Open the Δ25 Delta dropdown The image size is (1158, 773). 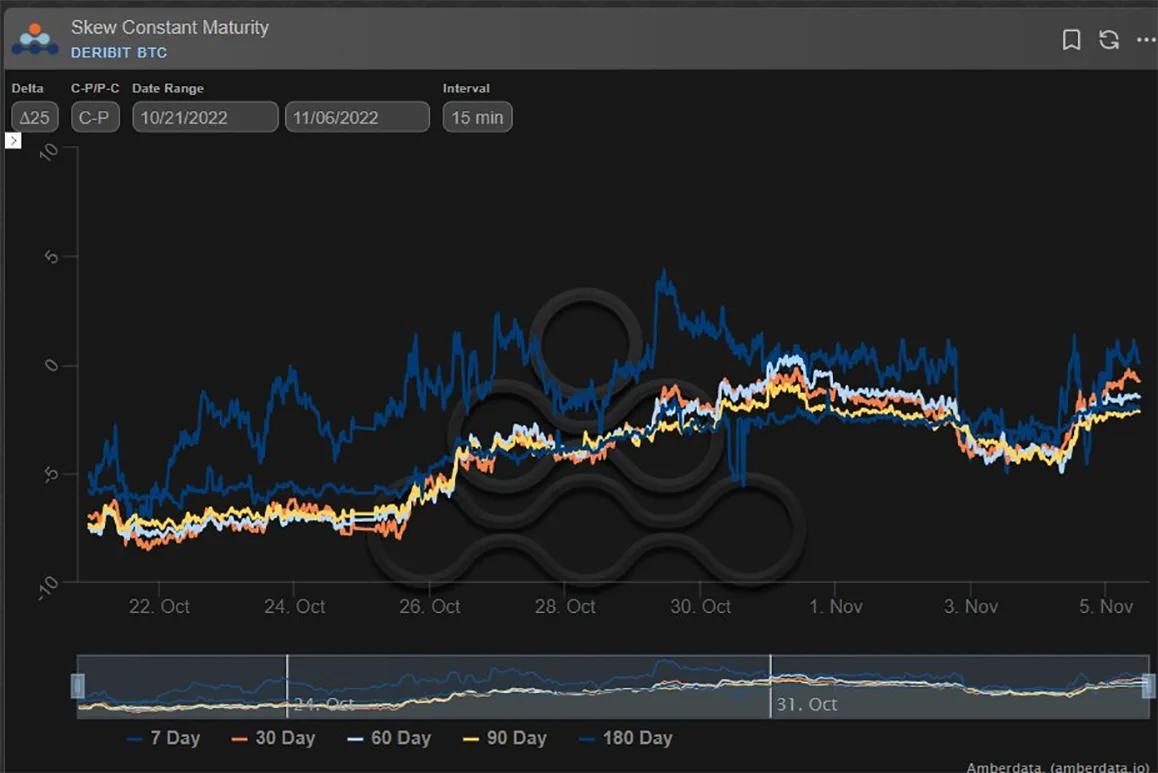35,117
